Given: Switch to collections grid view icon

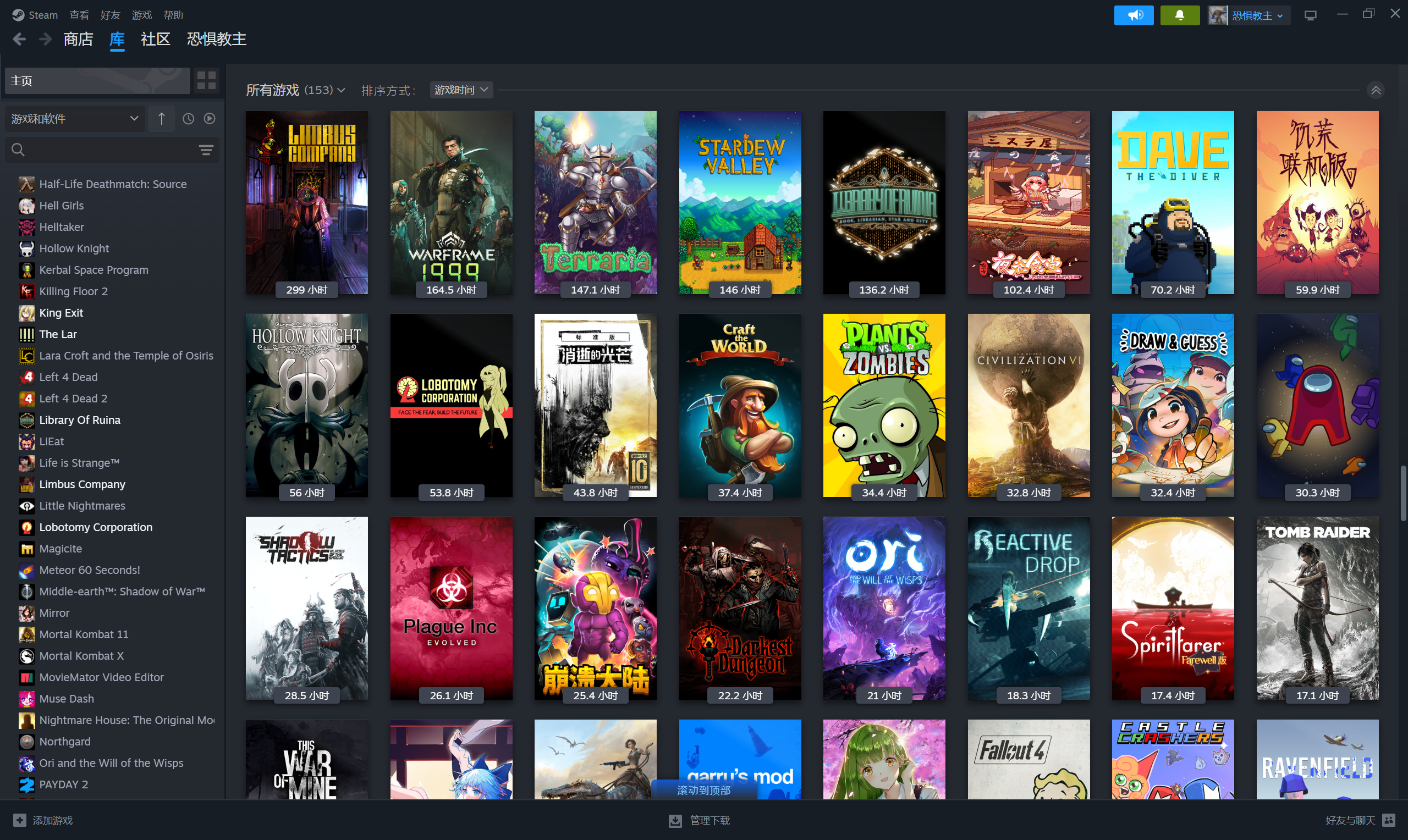Looking at the screenshot, I should 206,80.
